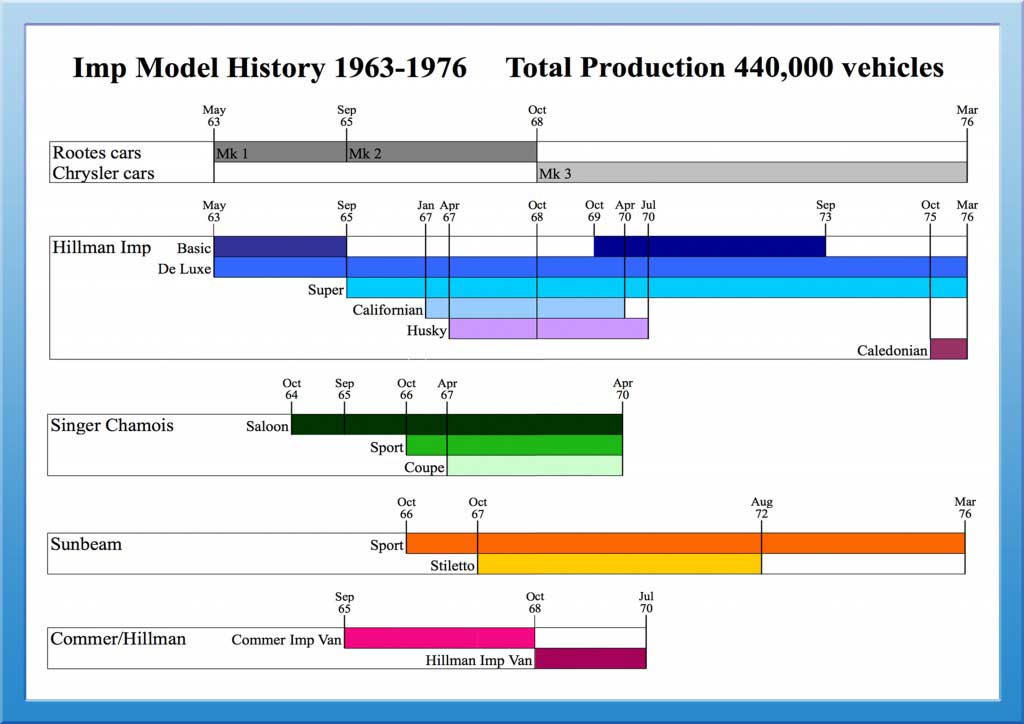Select the "Hillman Imp" section label
Image resolution: width=1024 pixels, height=724 pixels.
(101, 247)
